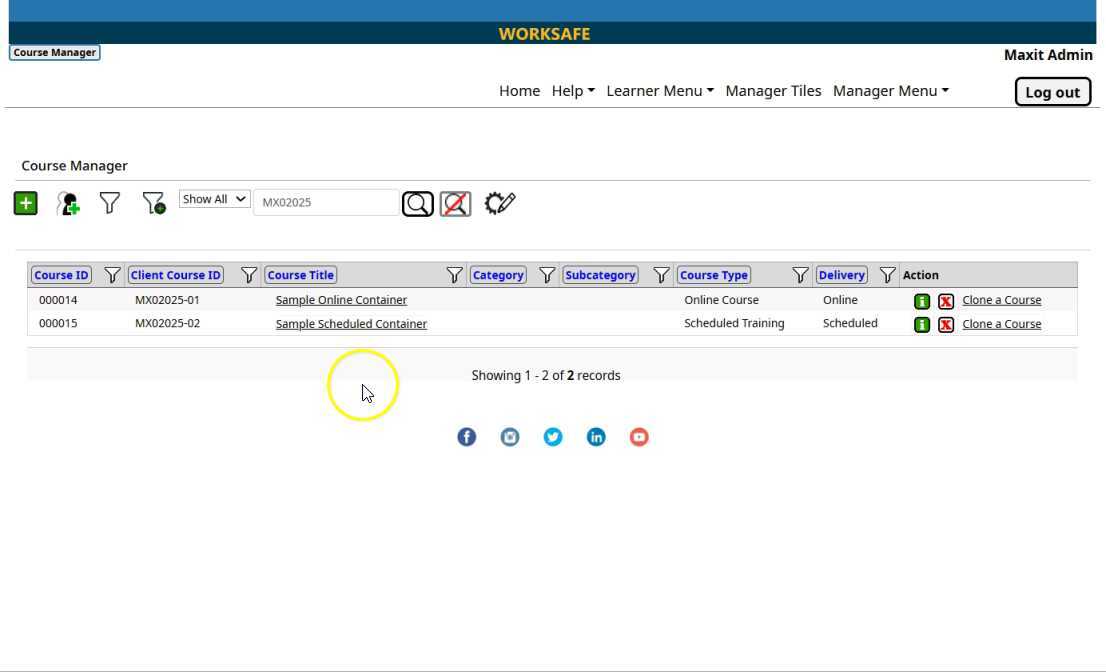The image size is (1106, 672).
Task: Click the green add course plus icon
Action: tap(25, 203)
